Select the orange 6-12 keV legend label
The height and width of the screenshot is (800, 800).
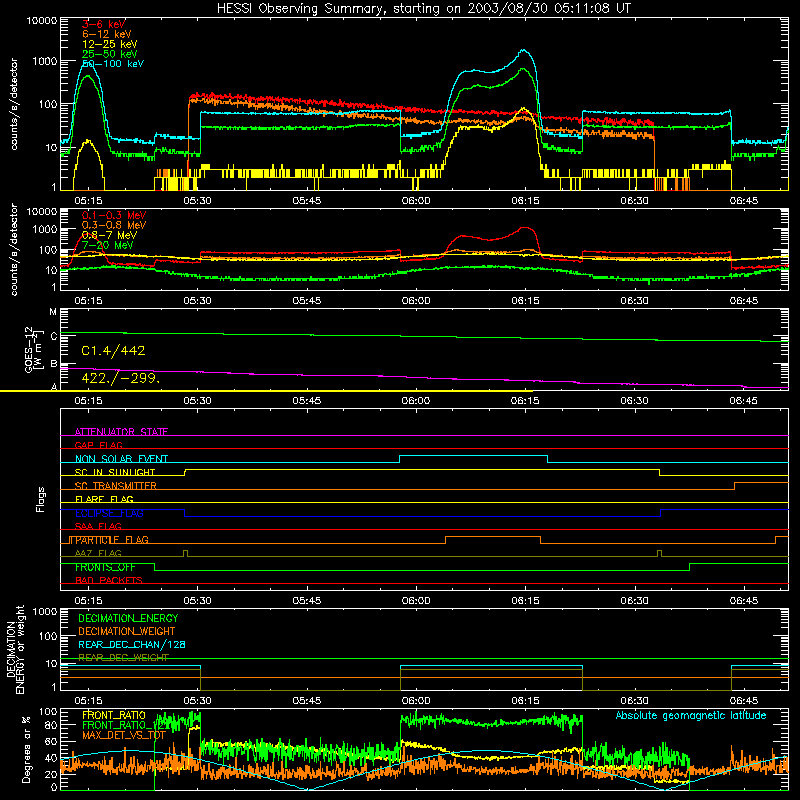pyautogui.click(x=107, y=34)
